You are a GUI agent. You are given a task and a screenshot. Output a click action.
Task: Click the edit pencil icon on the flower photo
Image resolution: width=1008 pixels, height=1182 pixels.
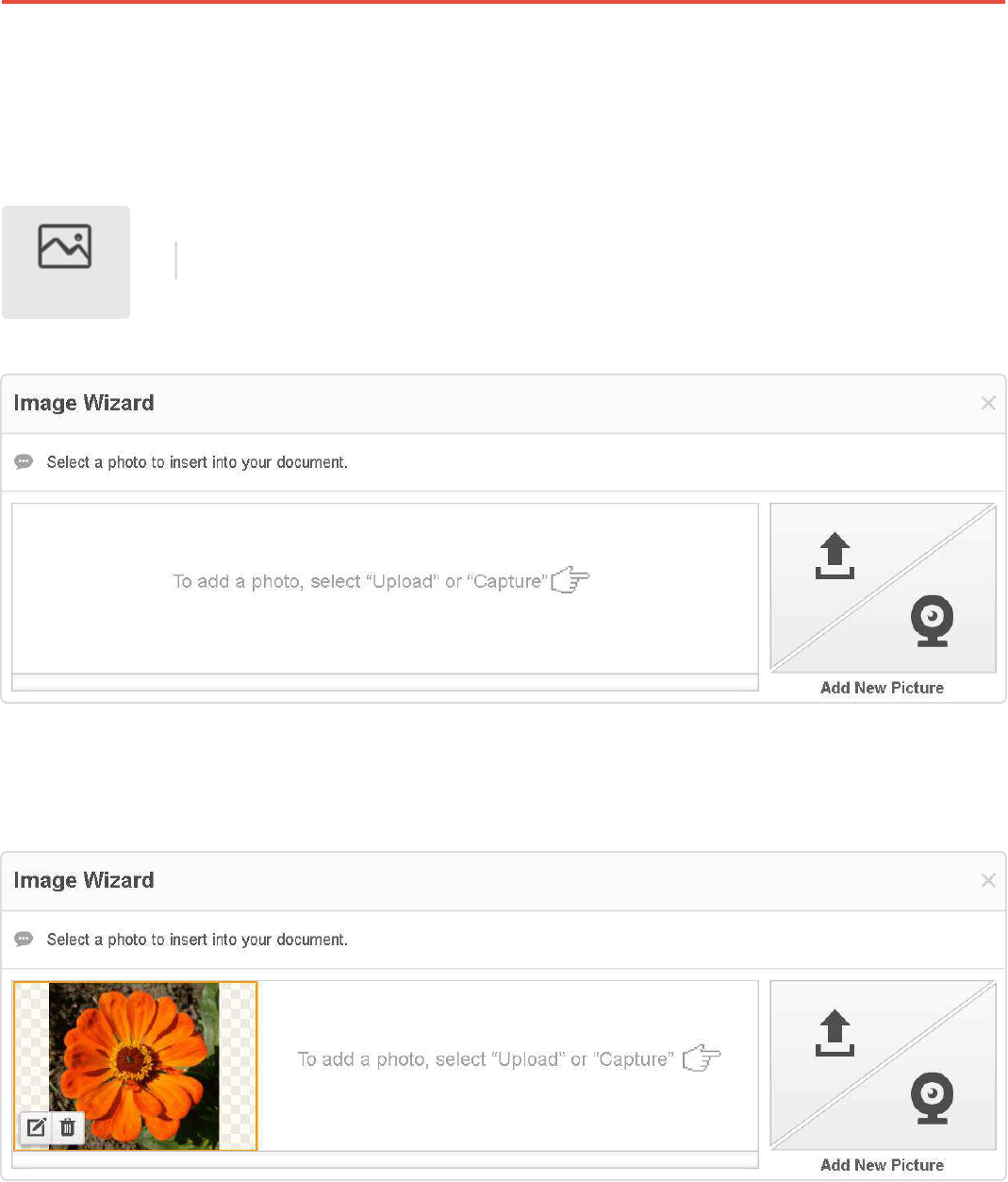pos(37,1126)
